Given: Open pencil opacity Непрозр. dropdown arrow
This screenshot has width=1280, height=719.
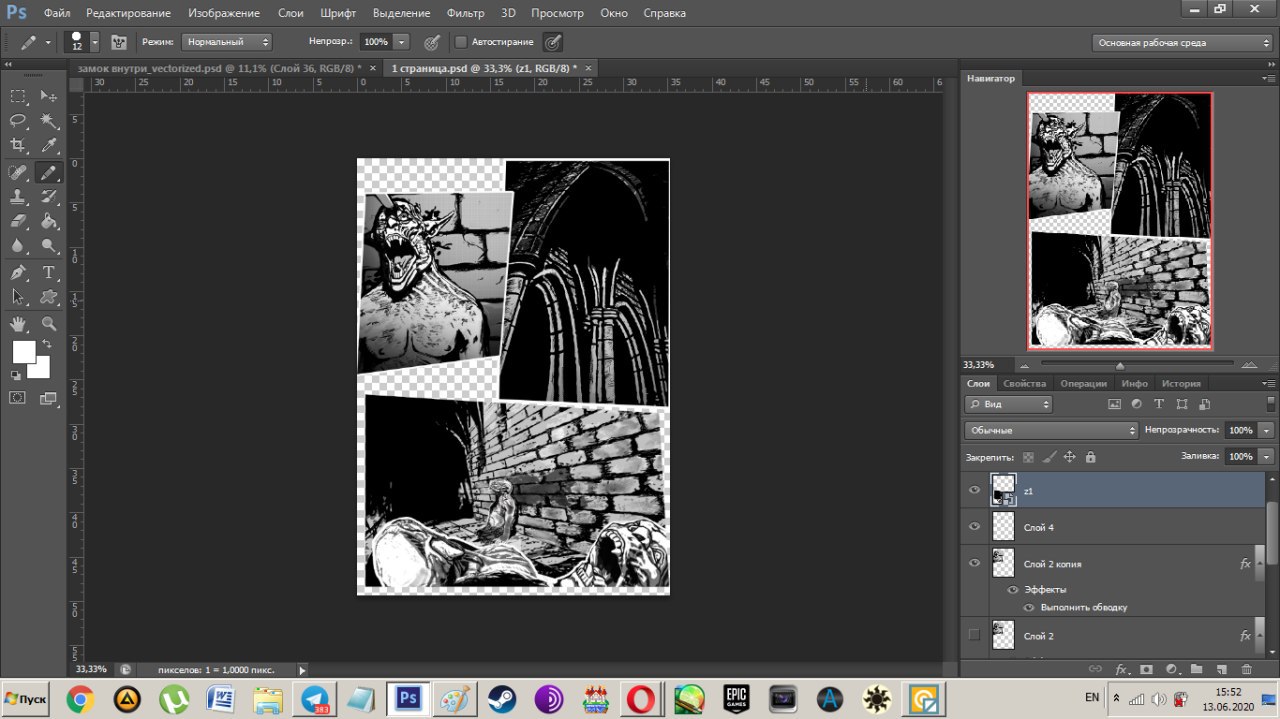Looking at the screenshot, I should coord(401,42).
